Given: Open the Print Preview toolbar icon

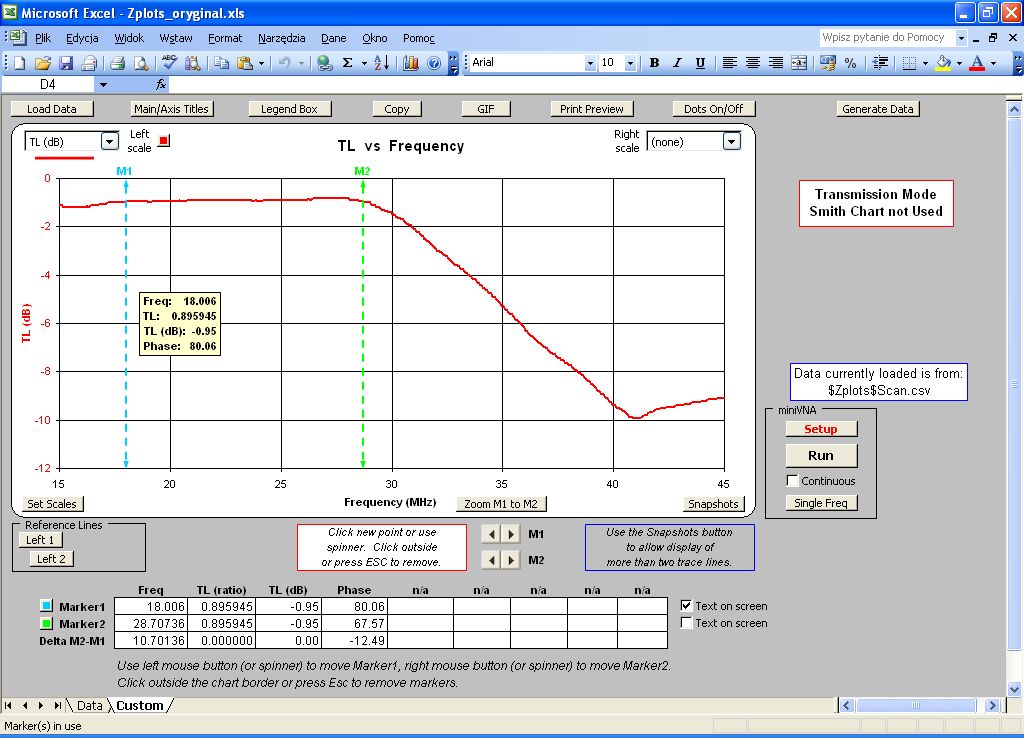Looking at the screenshot, I should pos(141,63).
